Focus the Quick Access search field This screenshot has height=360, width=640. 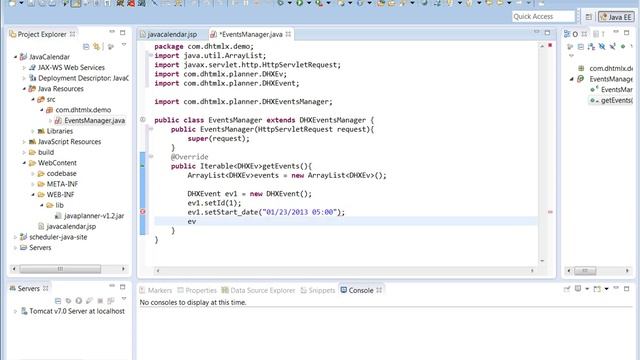coord(543,17)
